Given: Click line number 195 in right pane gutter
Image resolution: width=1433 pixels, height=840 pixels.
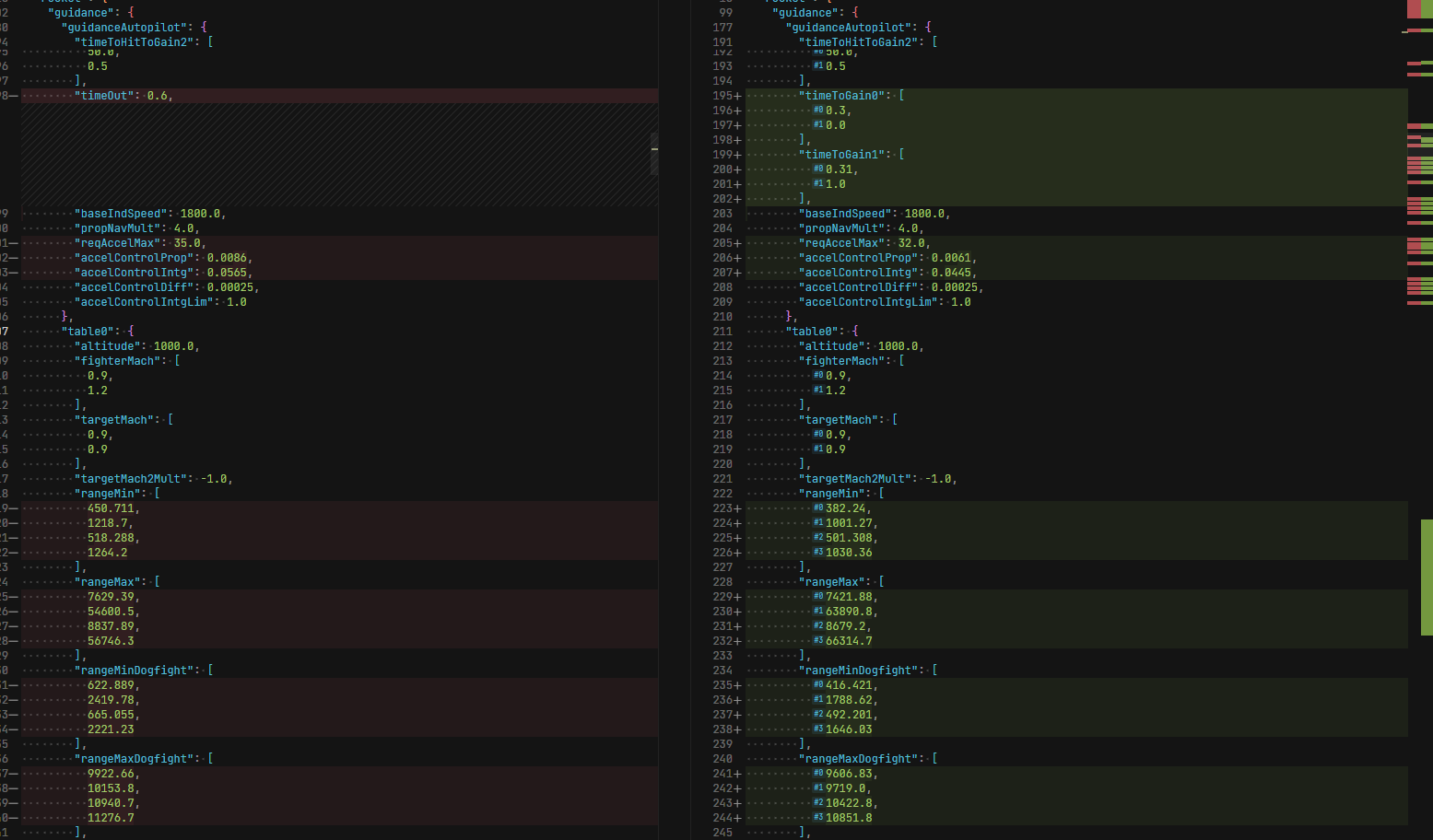Looking at the screenshot, I should (x=722, y=96).
